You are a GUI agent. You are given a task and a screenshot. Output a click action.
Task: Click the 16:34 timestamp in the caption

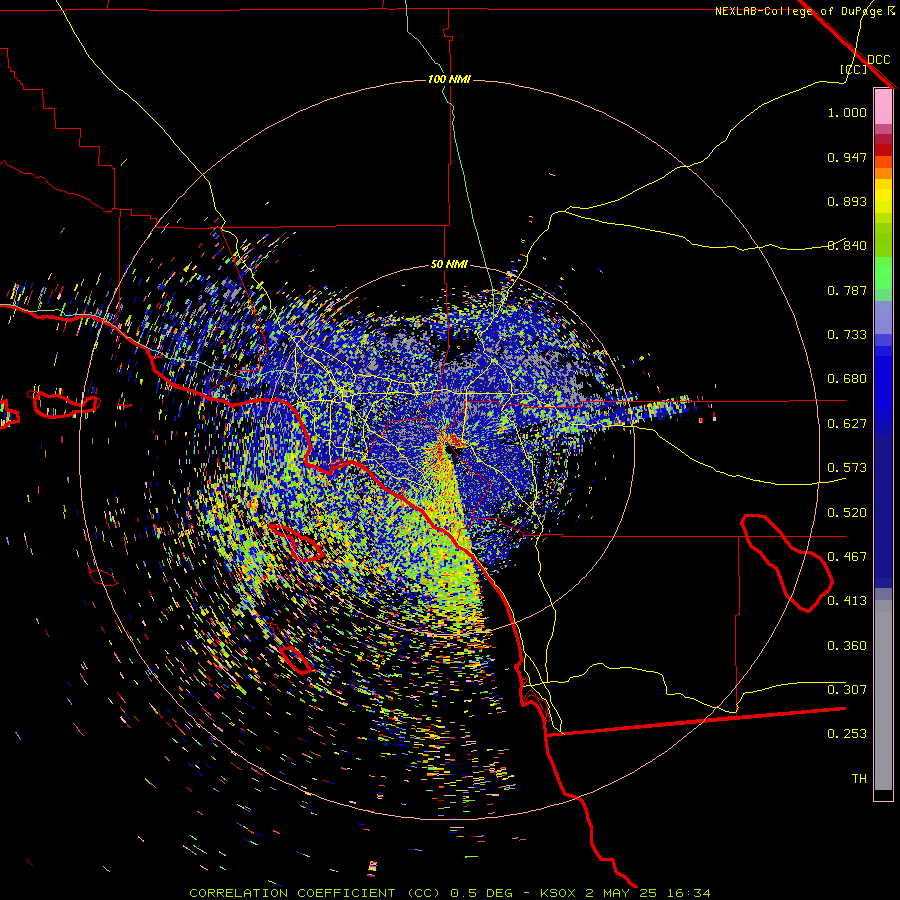coord(688,893)
